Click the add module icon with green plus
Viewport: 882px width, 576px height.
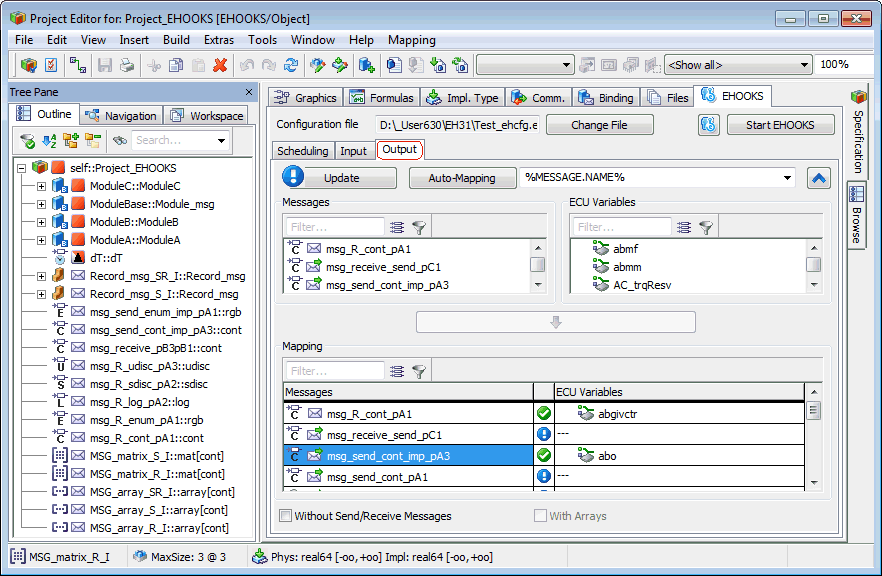[x=367, y=65]
